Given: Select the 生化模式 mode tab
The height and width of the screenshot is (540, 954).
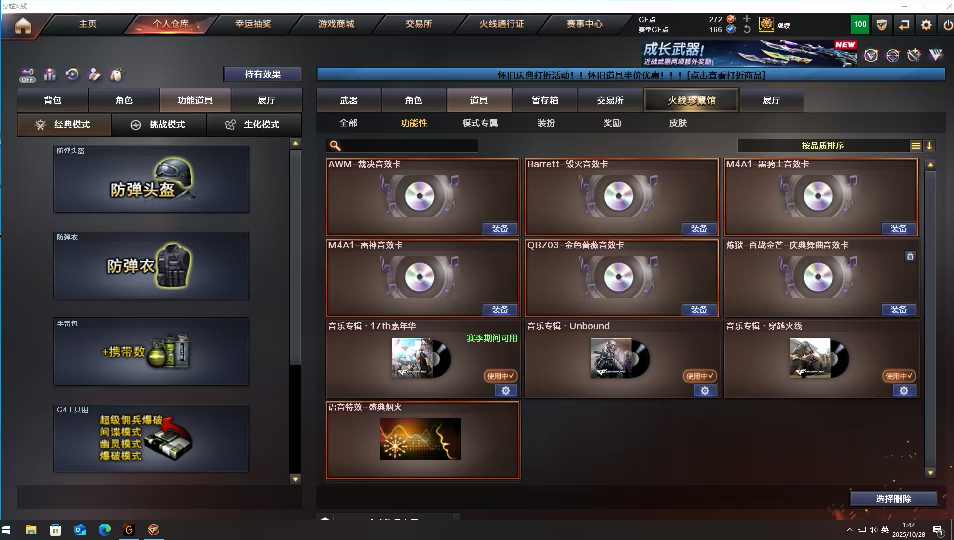Looking at the screenshot, I should [254, 125].
